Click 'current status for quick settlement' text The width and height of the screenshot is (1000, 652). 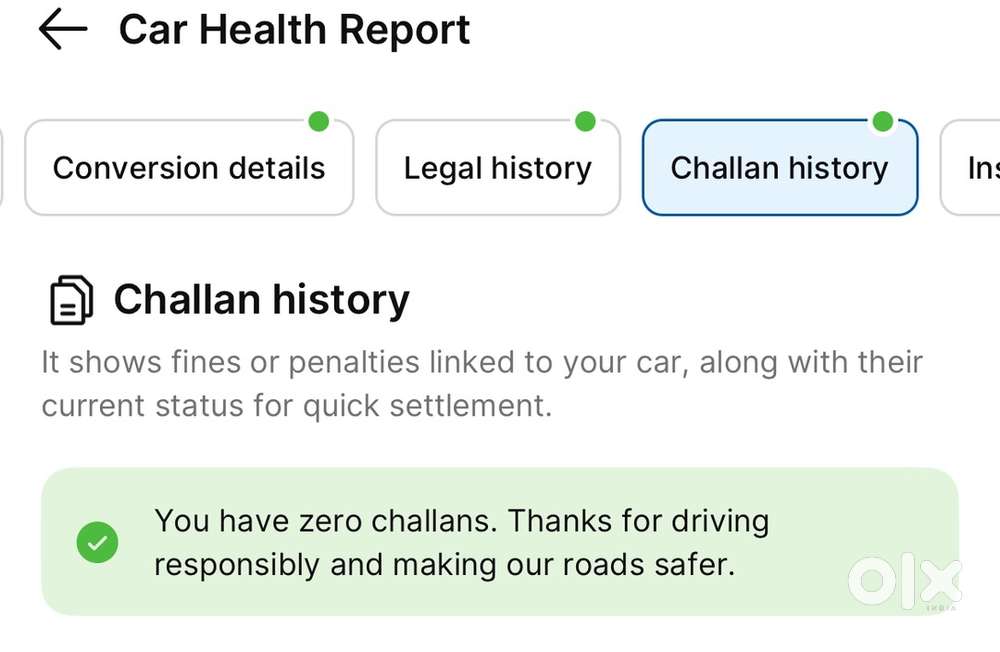tap(296, 407)
